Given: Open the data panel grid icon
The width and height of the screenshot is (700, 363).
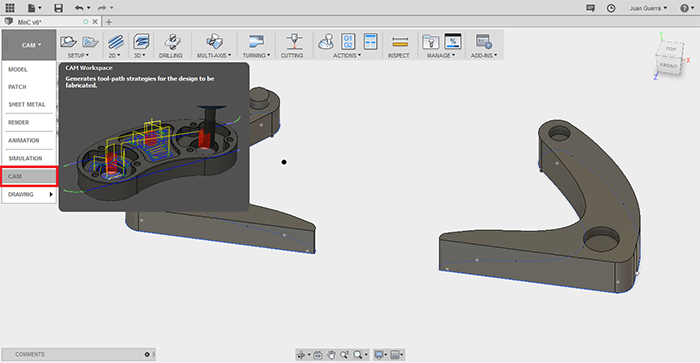Looking at the screenshot, I should 10,8.
